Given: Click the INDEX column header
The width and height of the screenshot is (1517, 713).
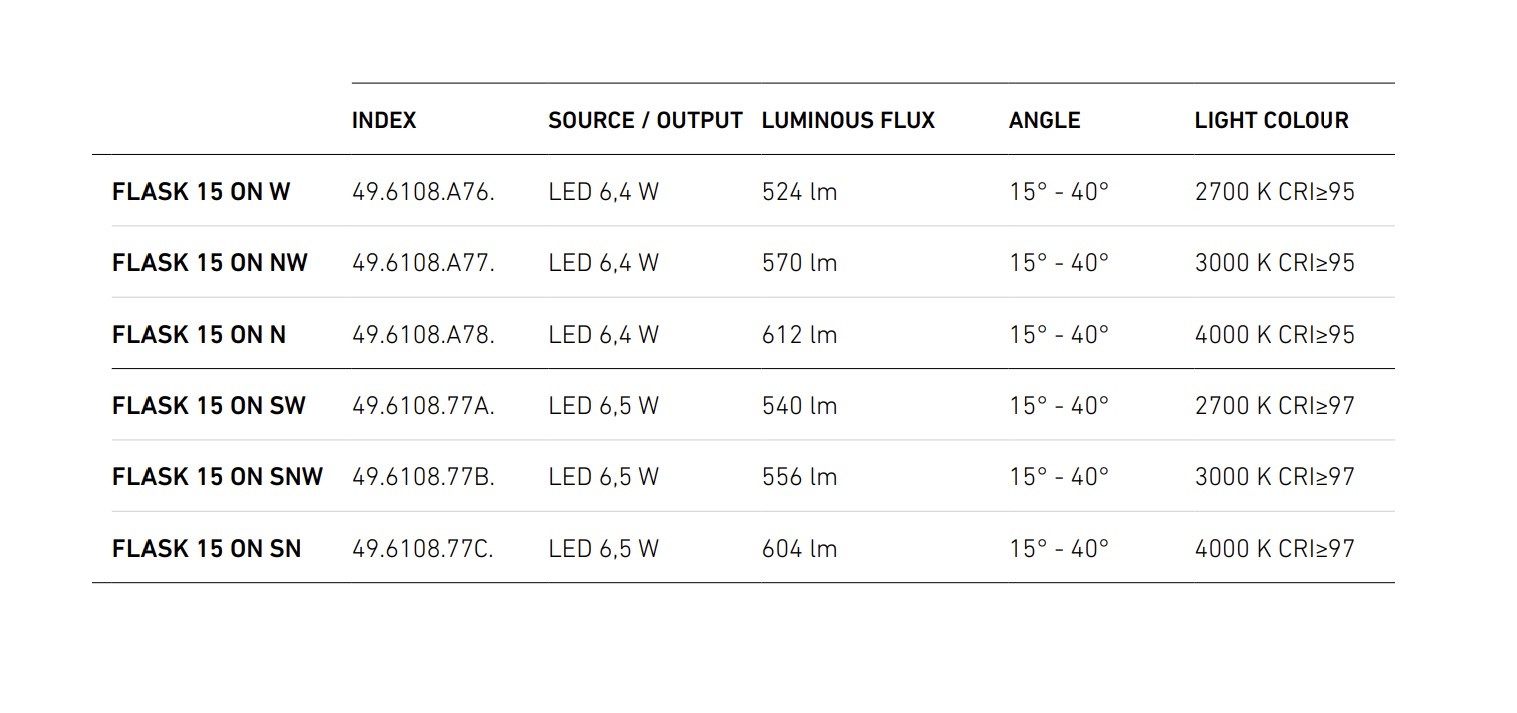Looking at the screenshot, I should coord(384,121).
